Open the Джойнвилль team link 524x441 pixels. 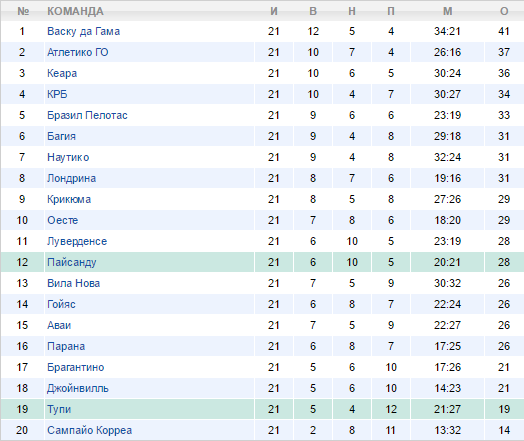pos(78,389)
